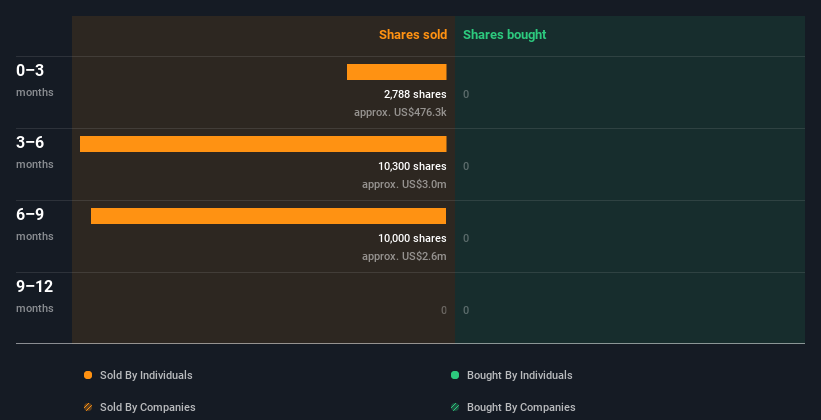
Task: Click shares bought zero in 0–3 months row
Action: (466, 94)
